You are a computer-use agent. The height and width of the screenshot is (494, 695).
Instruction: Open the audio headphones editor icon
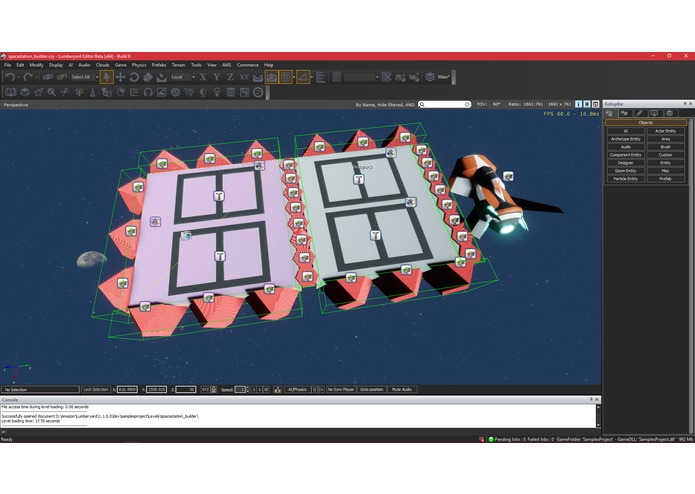coord(148,92)
